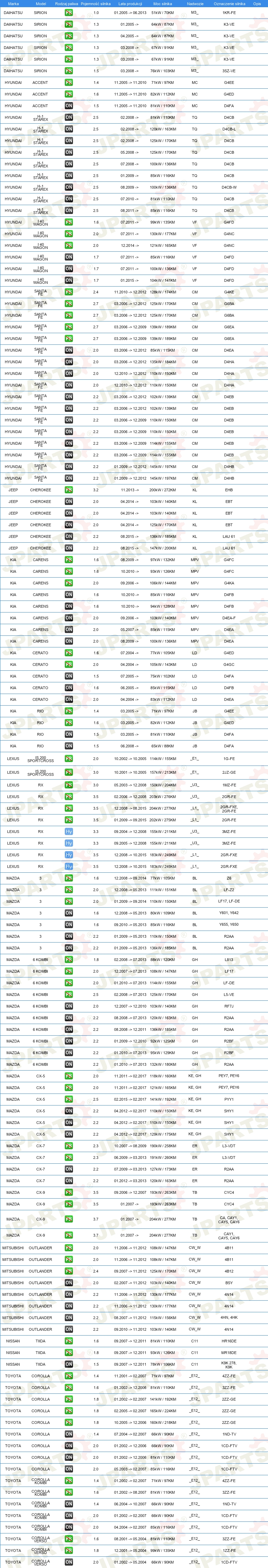
Task: Select the 11.2013 -> production years cell
Action: coord(130,490)
